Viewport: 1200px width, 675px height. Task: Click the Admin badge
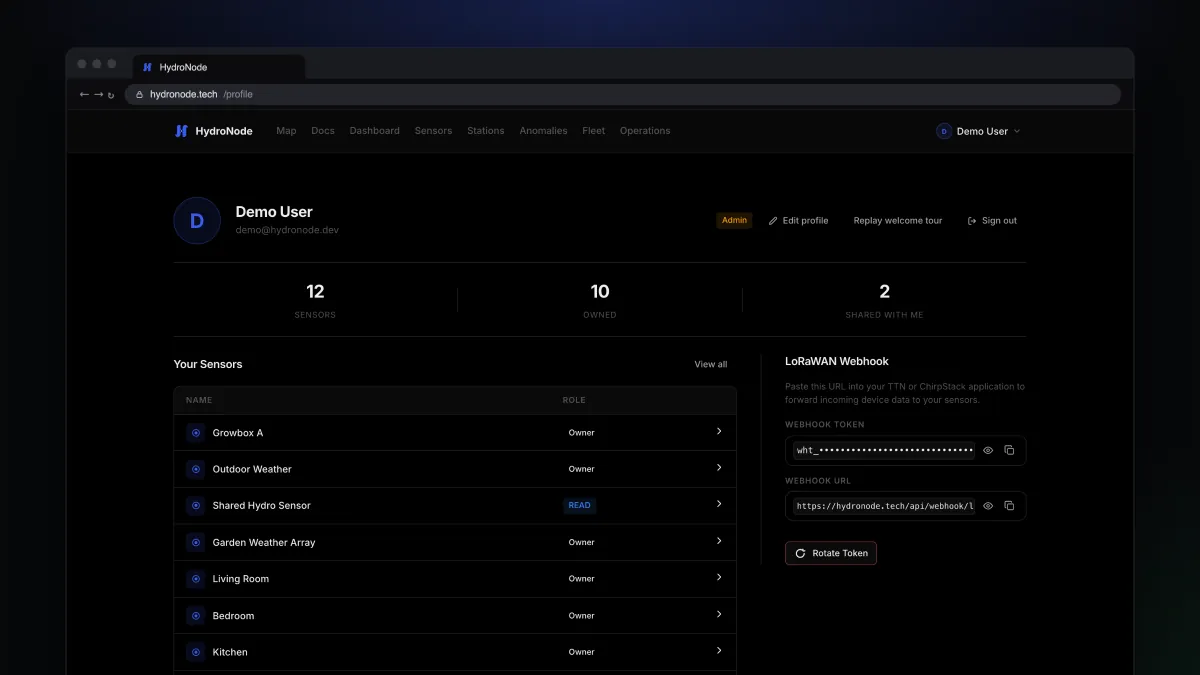click(735, 220)
